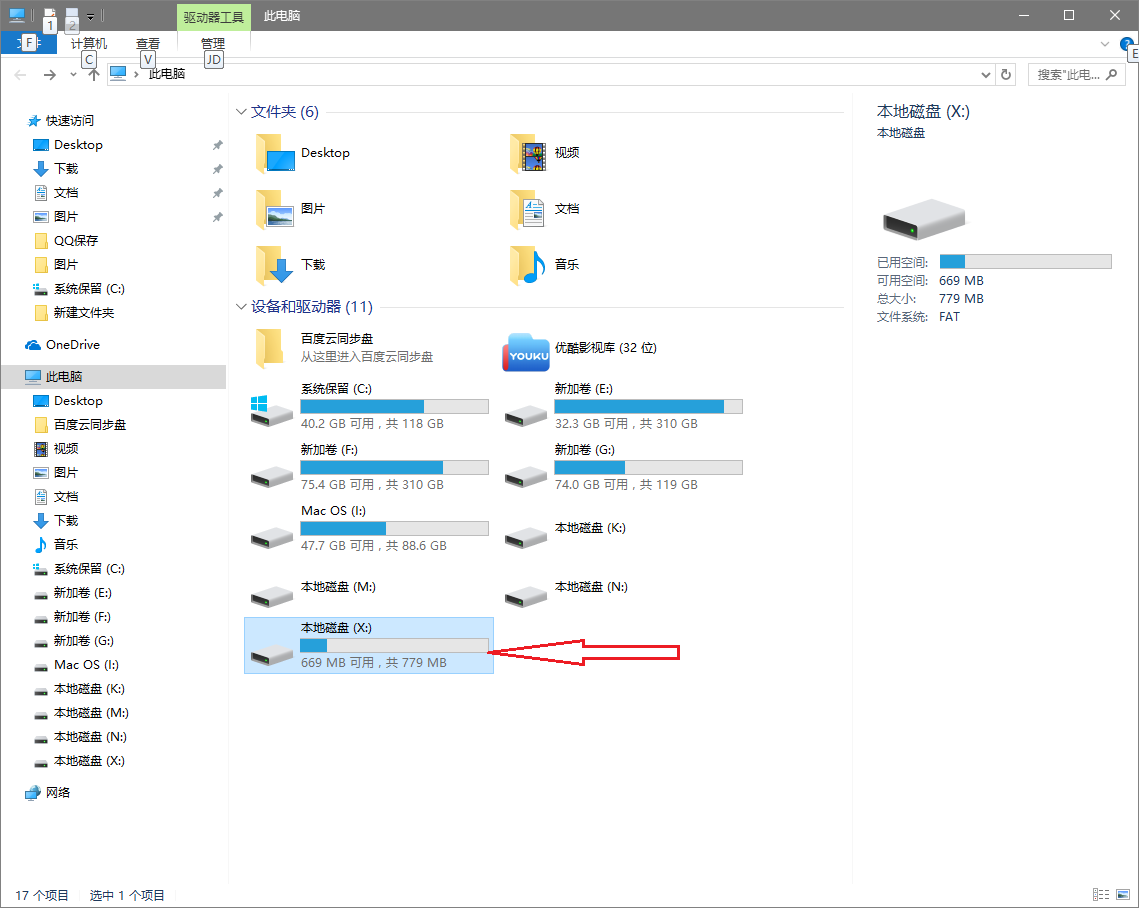Select drive Mac OS (I:) in the main pane
The width and height of the screenshot is (1139, 908).
pyautogui.click(x=369, y=528)
